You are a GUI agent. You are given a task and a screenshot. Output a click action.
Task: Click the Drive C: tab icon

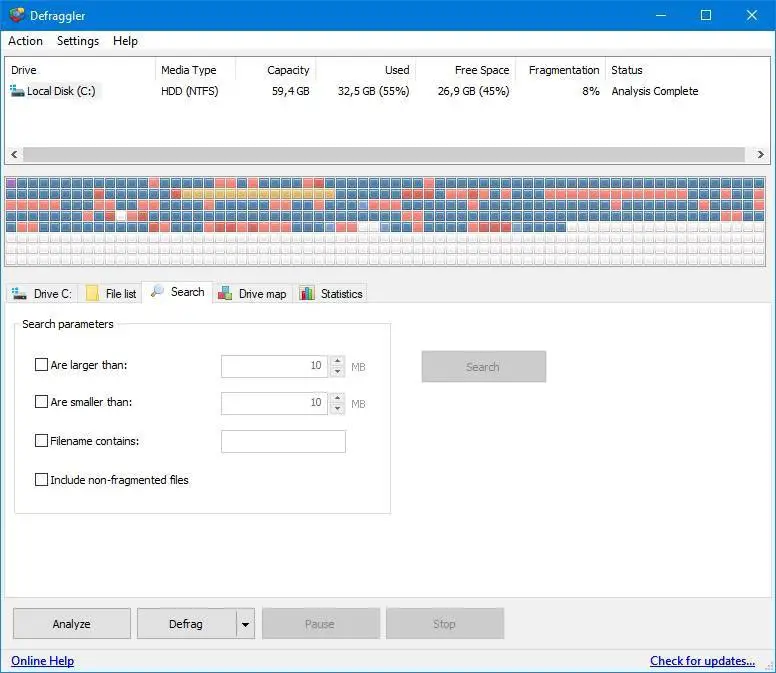point(19,293)
